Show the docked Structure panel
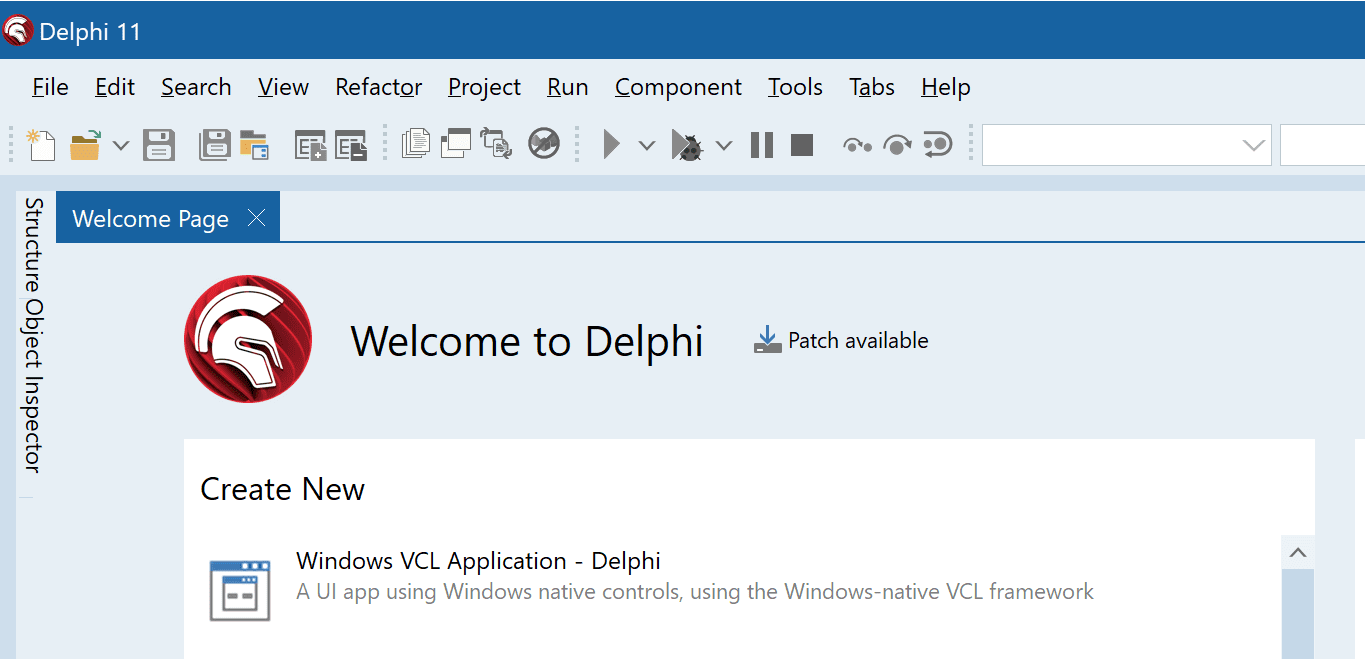Screen dimensions: 1365x659 [33, 246]
